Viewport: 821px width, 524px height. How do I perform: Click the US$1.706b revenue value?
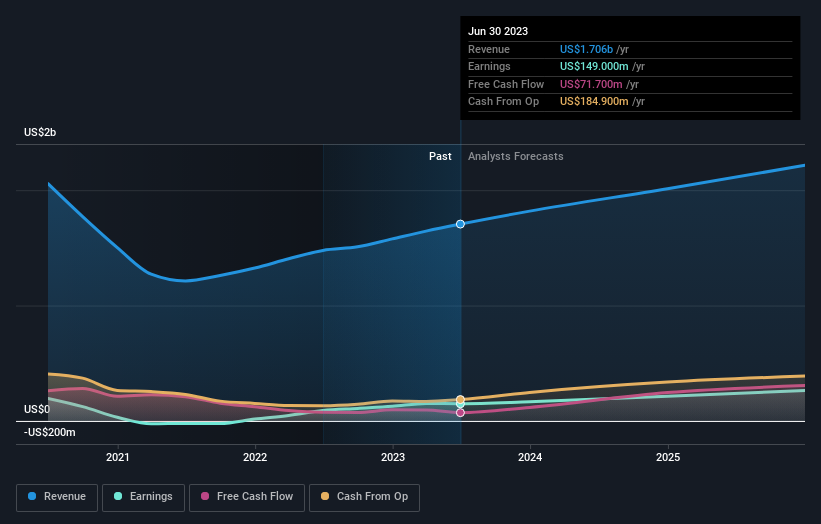(586, 49)
